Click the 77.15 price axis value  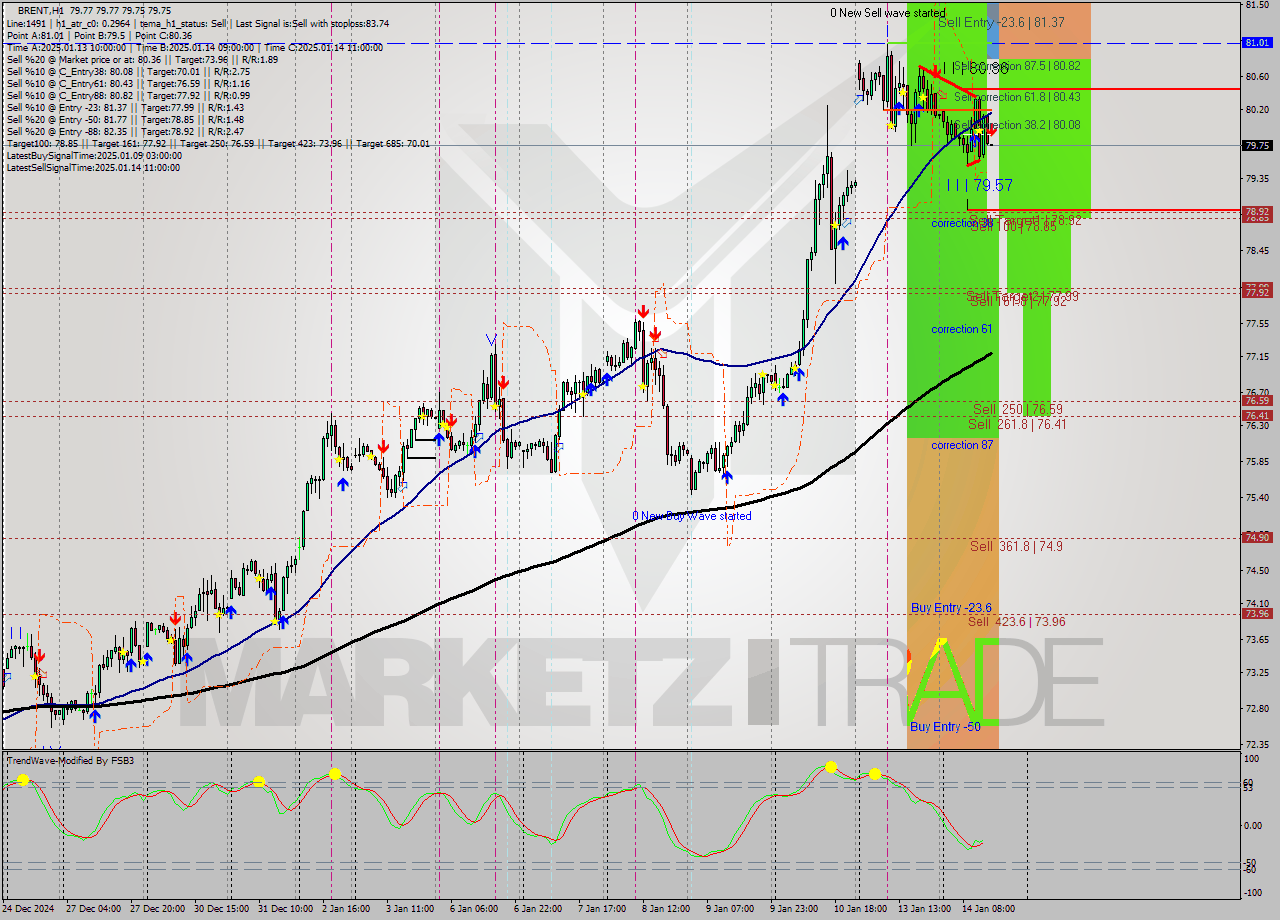tap(1257, 357)
